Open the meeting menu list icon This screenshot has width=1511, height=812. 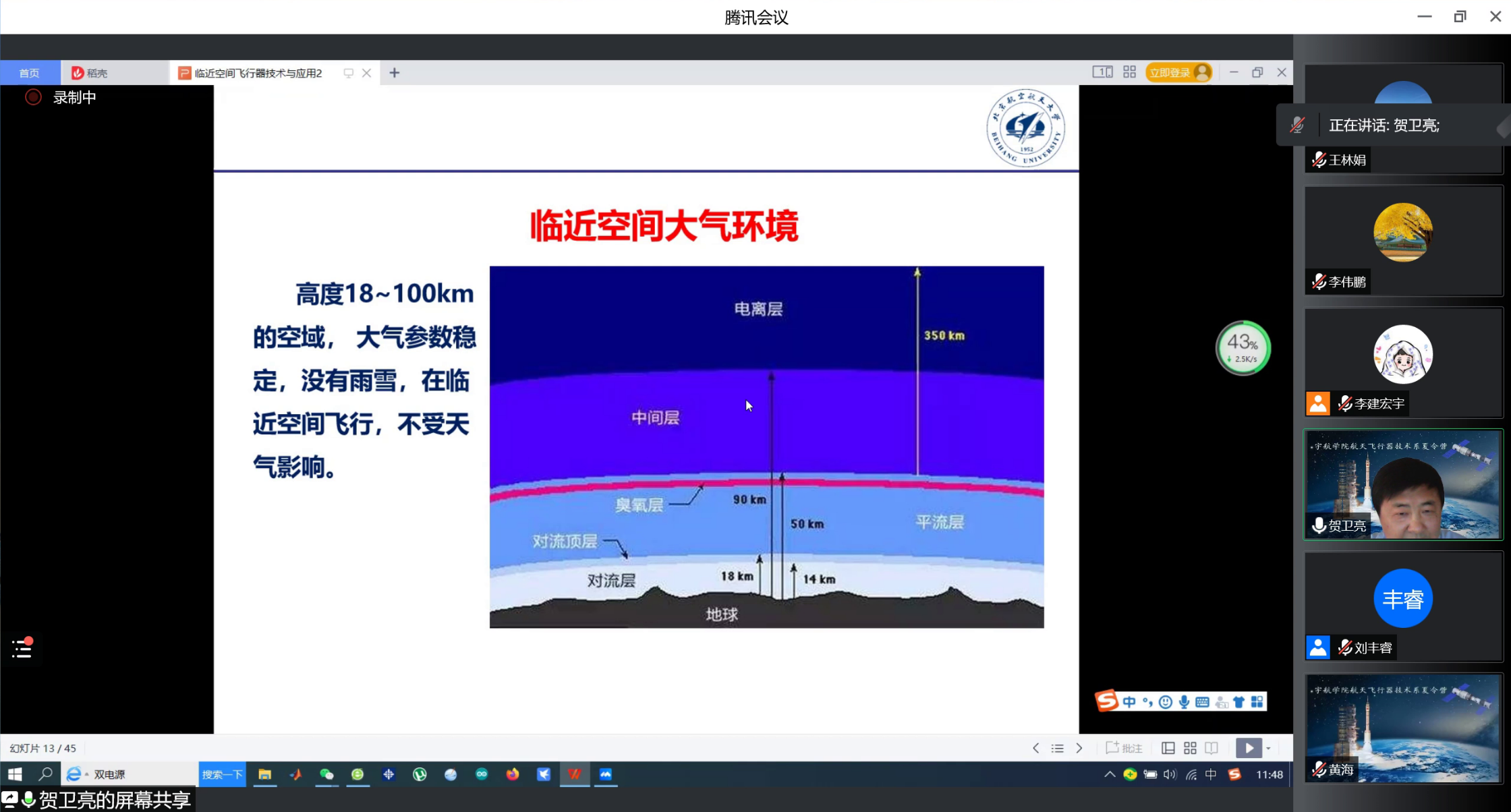[x=22, y=648]
